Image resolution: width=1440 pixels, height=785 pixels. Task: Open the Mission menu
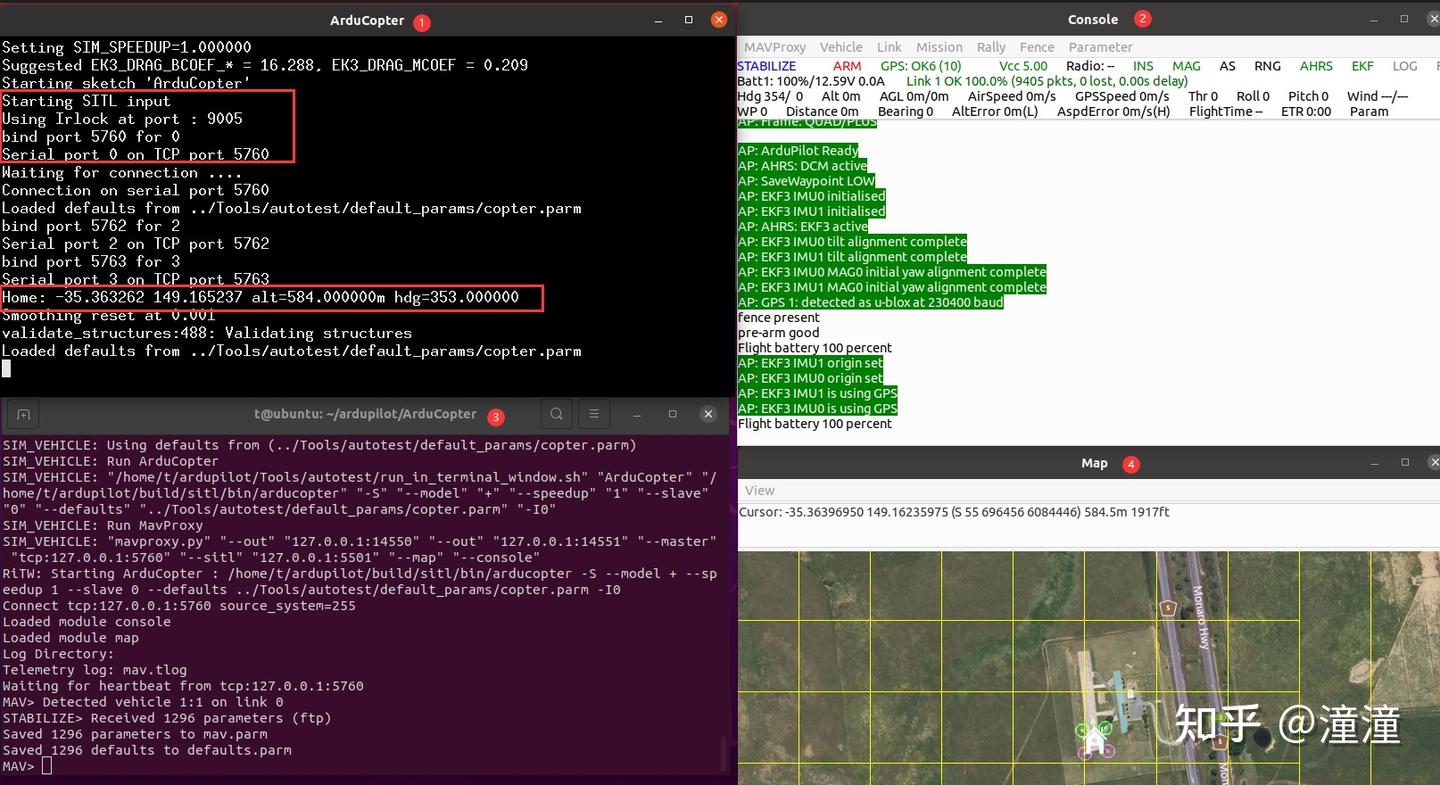[939, 47]
